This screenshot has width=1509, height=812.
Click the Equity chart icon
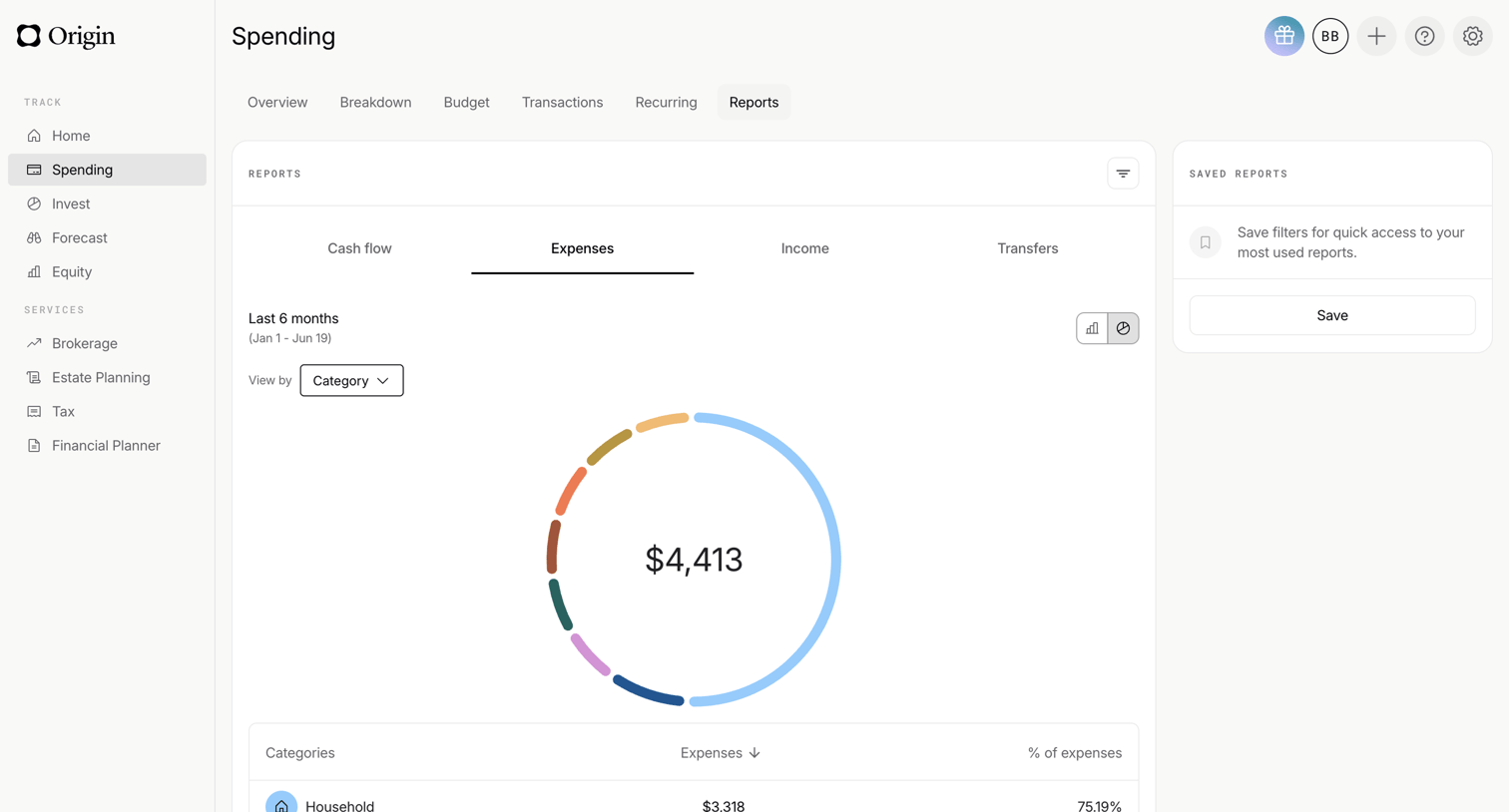[34, 271]
